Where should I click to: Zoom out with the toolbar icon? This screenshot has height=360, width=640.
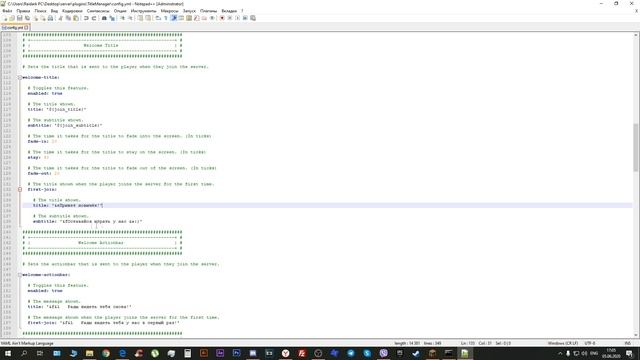130,18
